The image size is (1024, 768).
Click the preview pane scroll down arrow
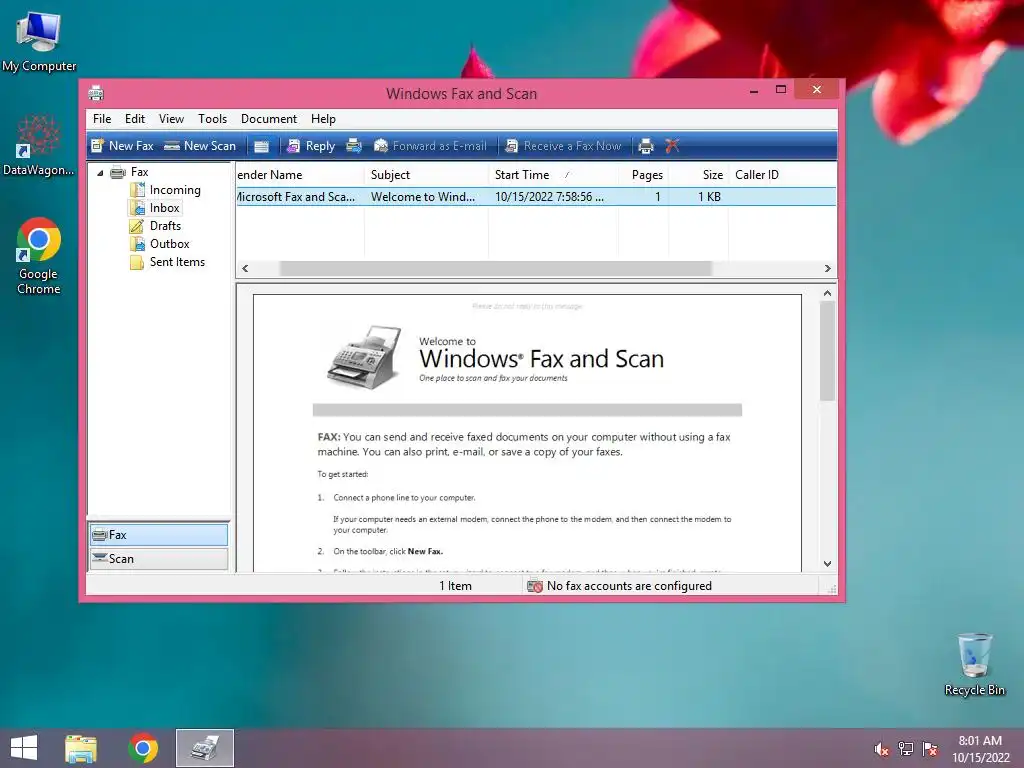tap(827, 564)
